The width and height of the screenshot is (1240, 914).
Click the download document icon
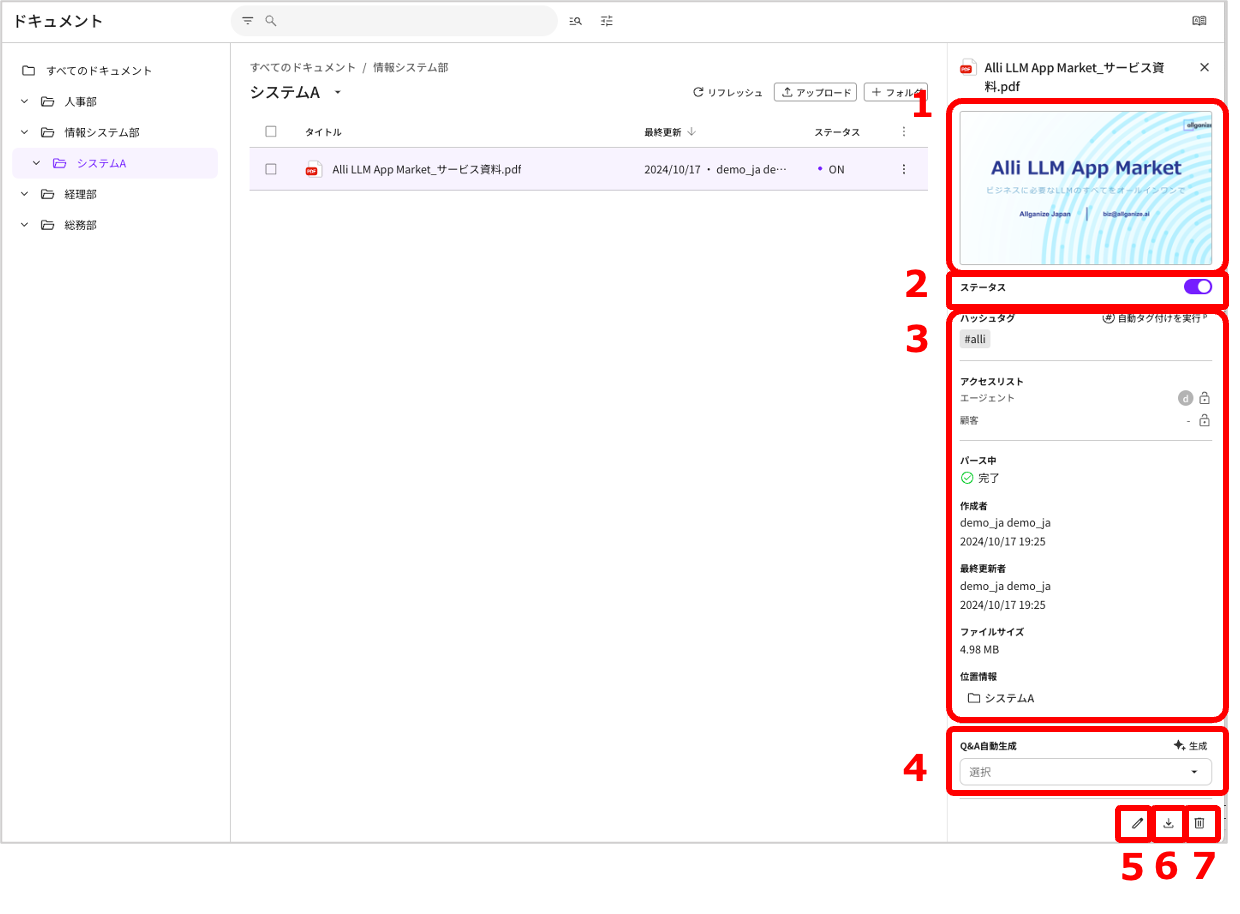click(x=1168, y=823)
